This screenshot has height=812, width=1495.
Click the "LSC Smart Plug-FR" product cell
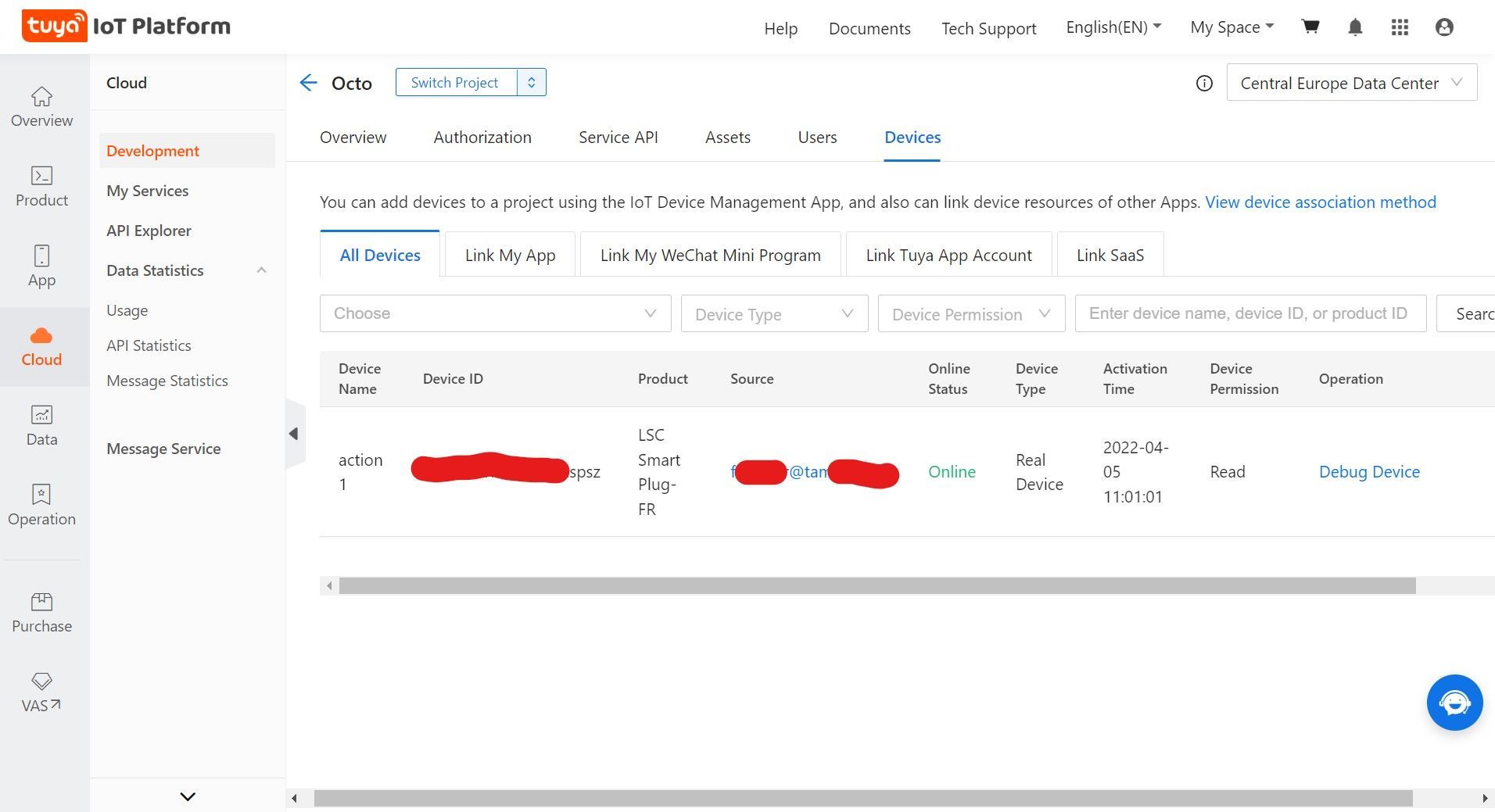pos(659,471)
